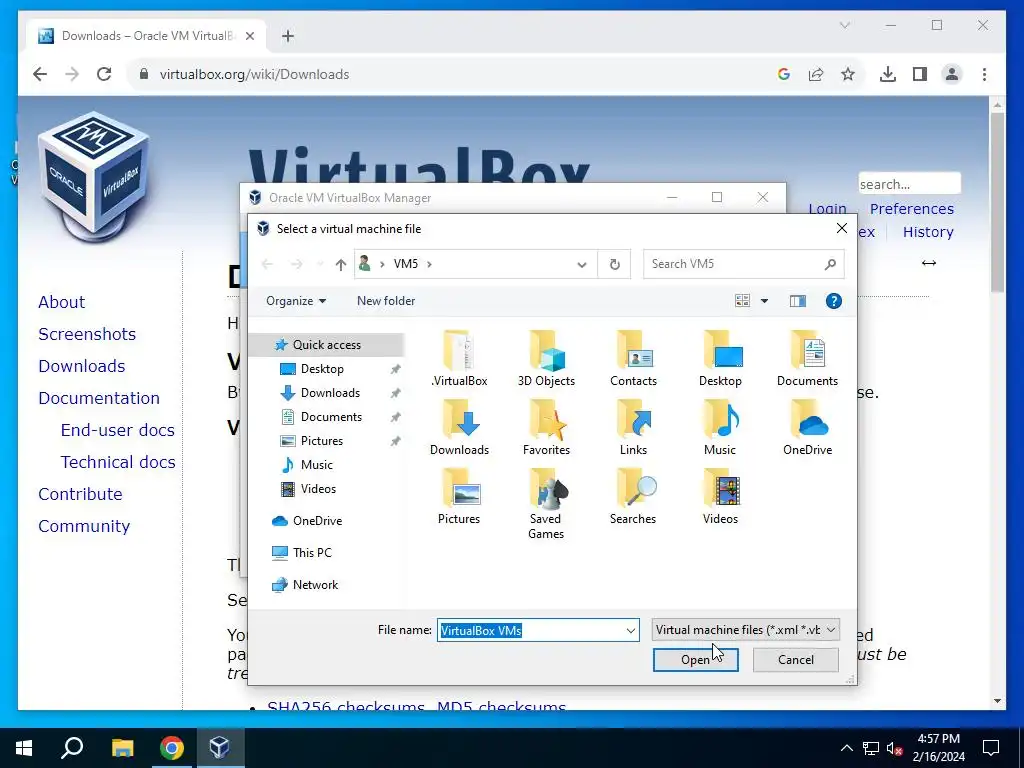Show hidden system tray icons
This screenshot has width=1024, height=768.
coord(846,748)
